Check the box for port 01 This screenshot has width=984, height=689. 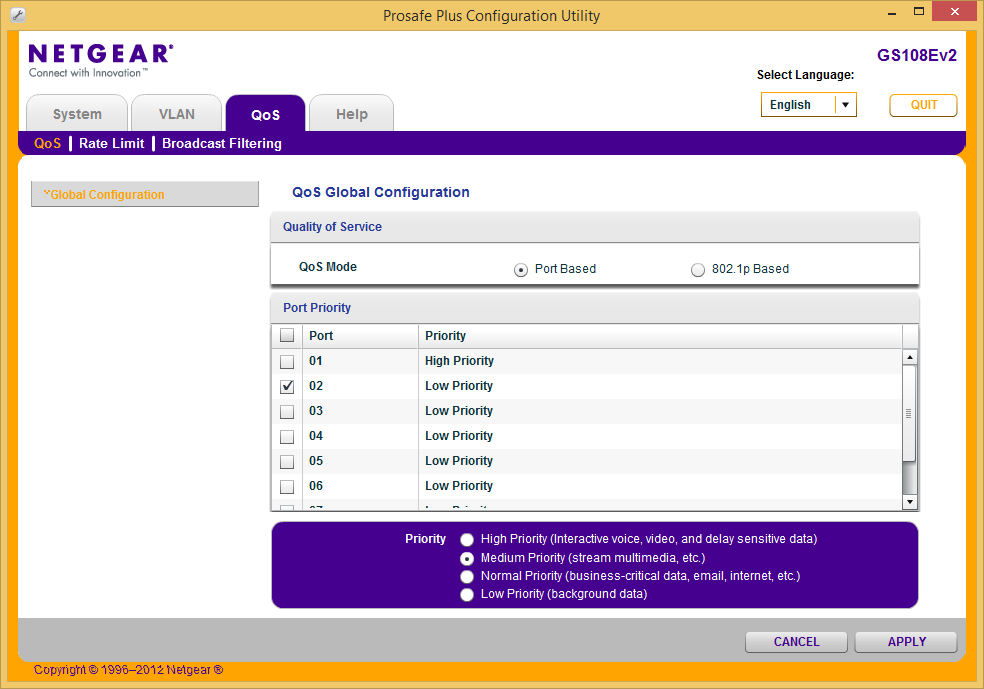[x=287, y=361]
